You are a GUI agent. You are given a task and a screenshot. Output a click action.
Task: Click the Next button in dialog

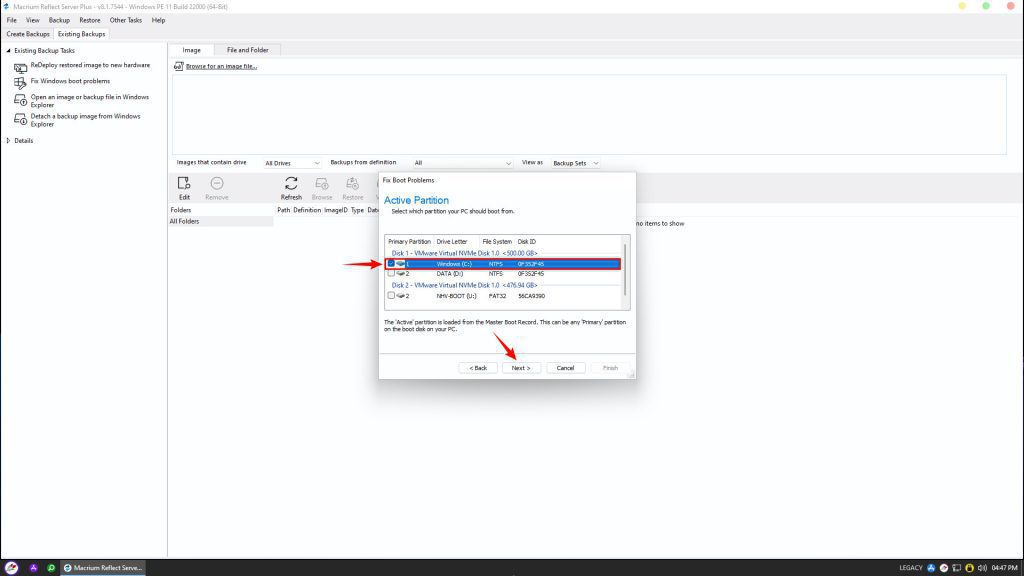pos(521,368)
